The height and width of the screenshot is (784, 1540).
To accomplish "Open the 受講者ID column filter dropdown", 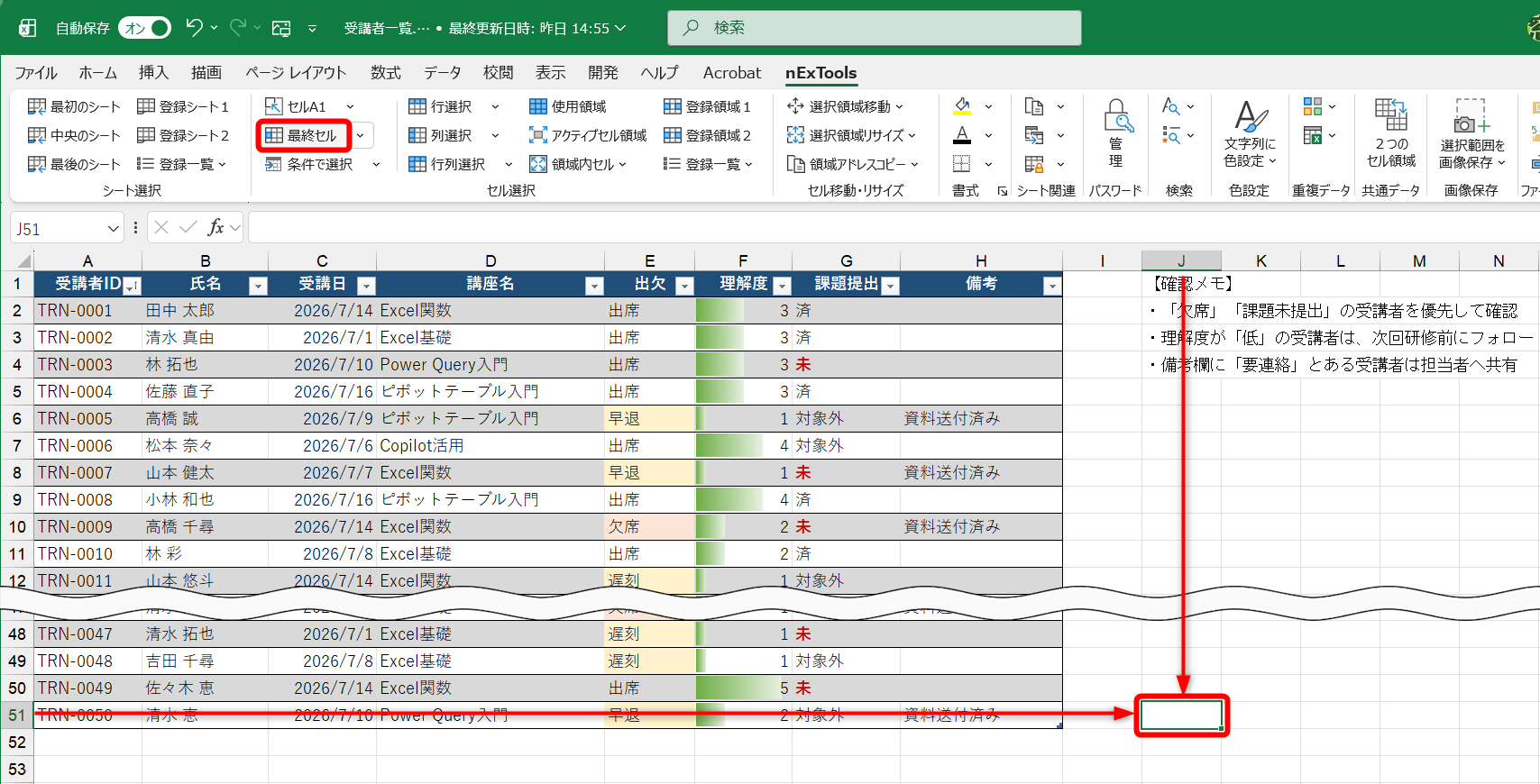I will pyautogui.click(x=133, y=286).
